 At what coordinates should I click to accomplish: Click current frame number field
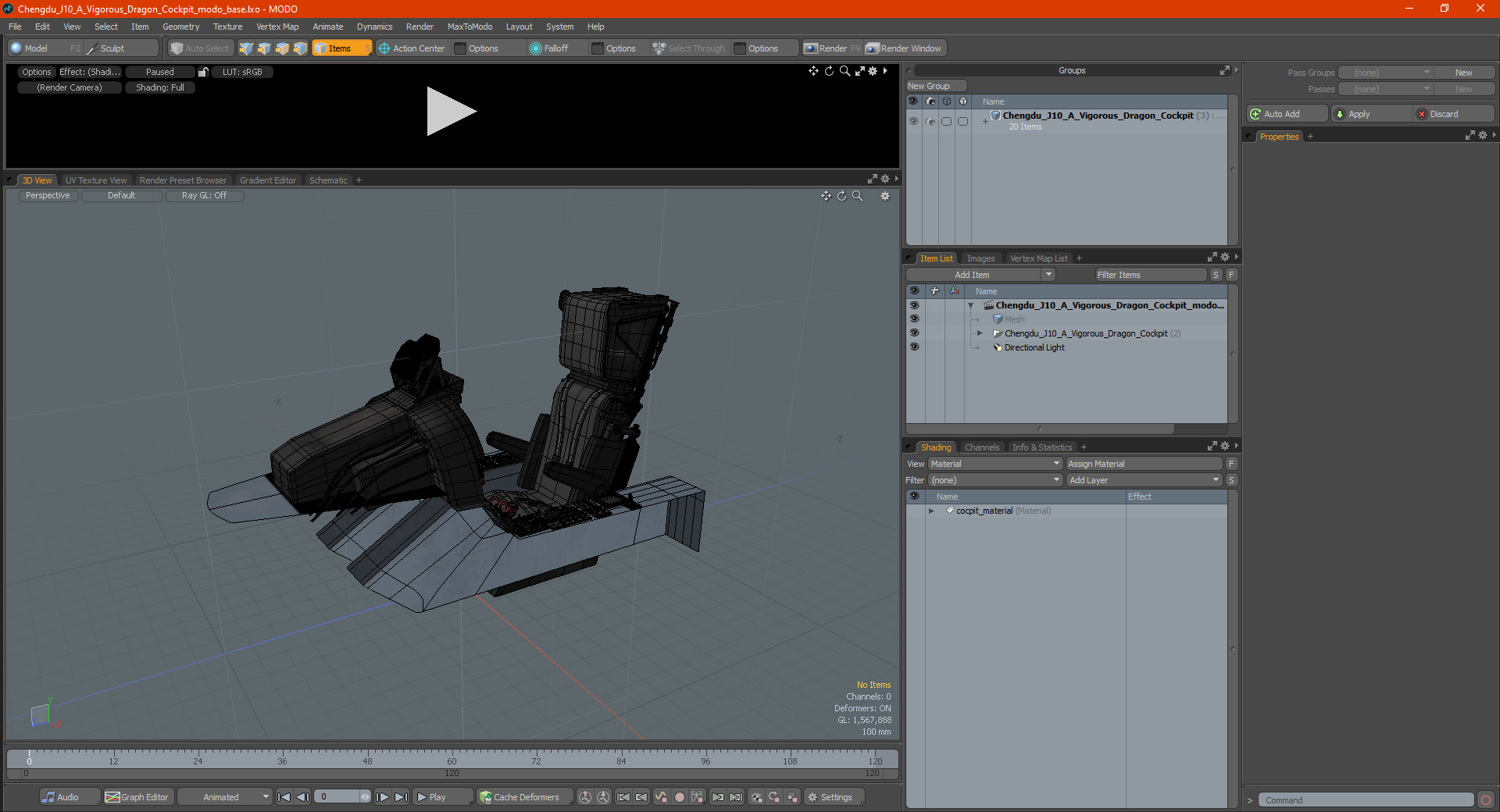(337, 797)
